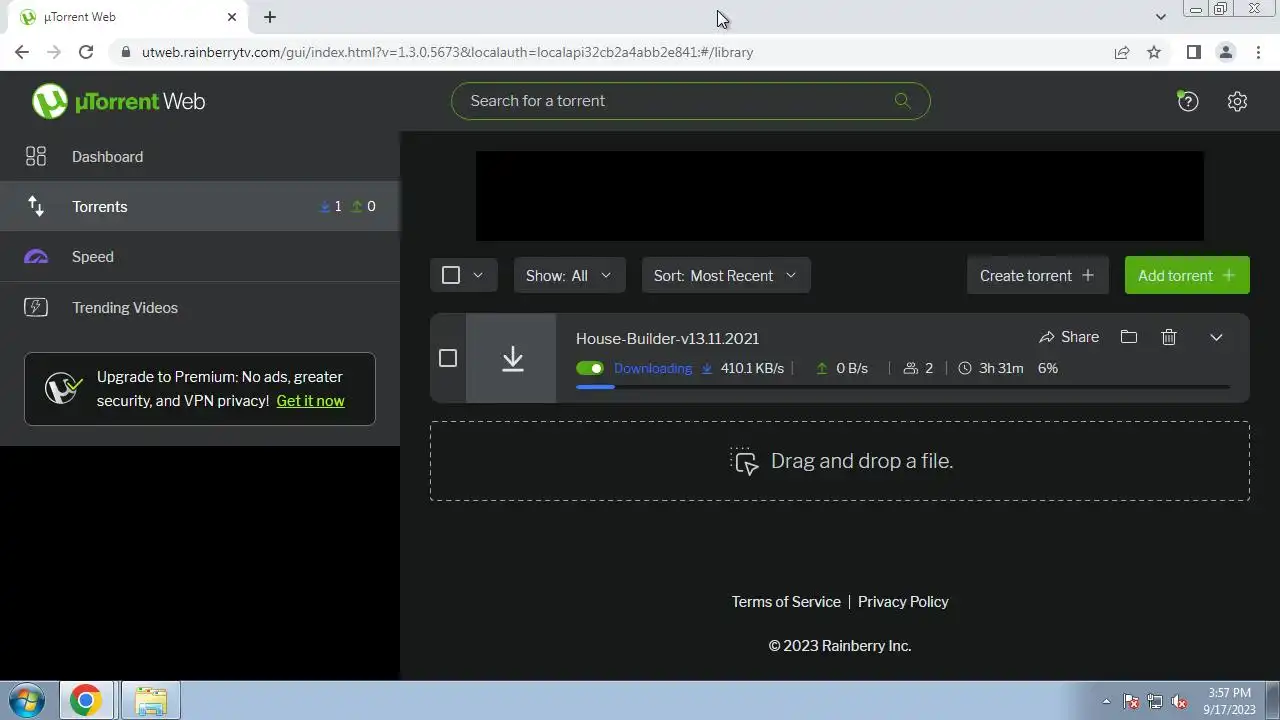Screen dimensions: 1280x720
Task: Open the Chrome profile icon
Action: [1225, 52]
